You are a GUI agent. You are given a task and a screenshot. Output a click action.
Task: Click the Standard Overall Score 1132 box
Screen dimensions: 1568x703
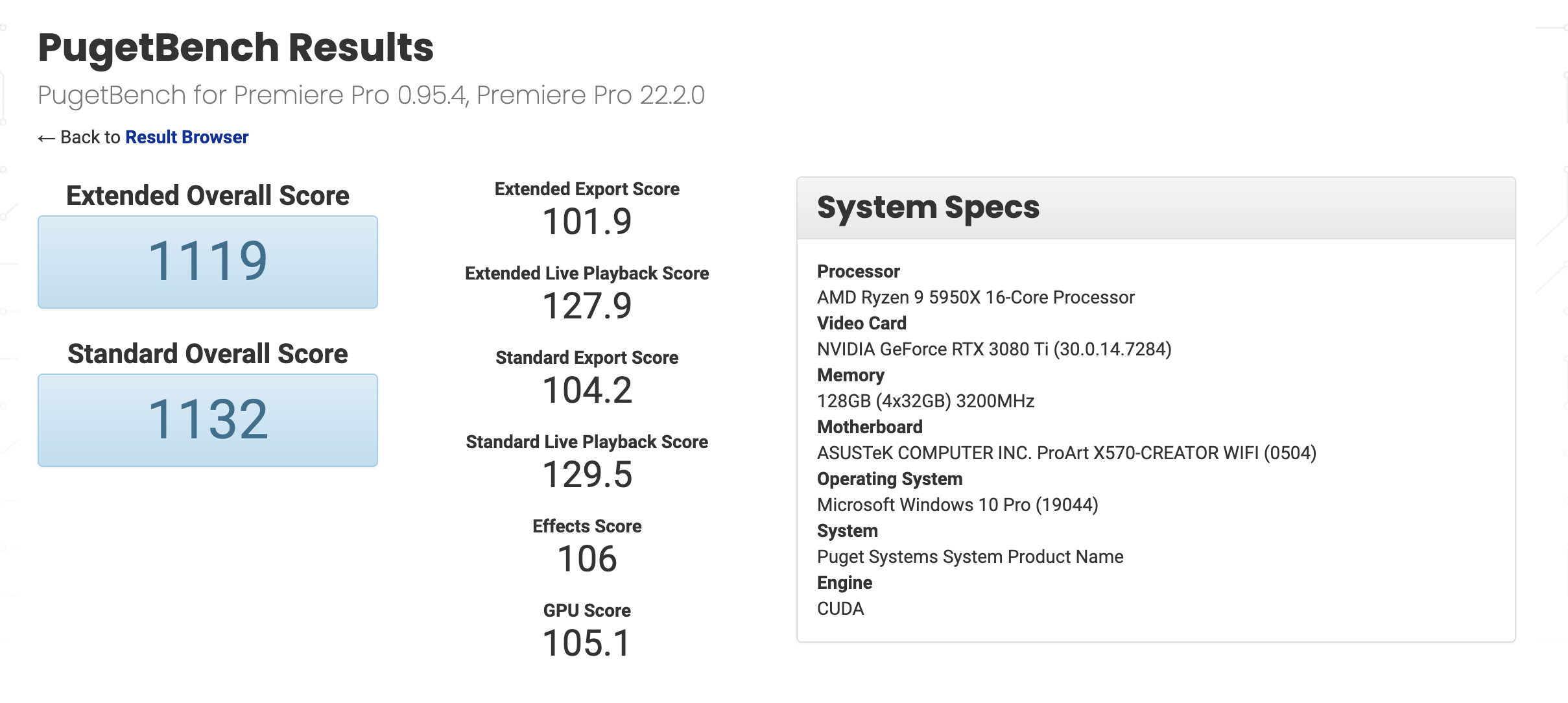pos(208,420)
